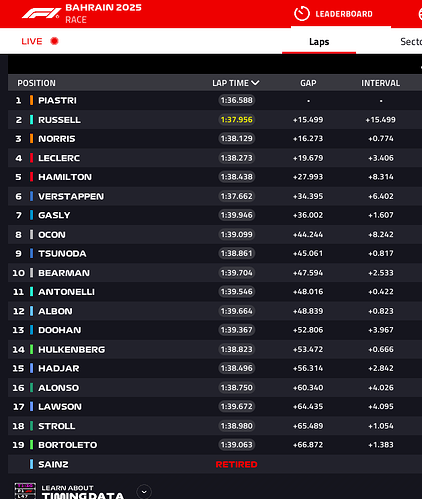Click the Interval column header
This screenshot has height=499, width=422.
[381, 83]
